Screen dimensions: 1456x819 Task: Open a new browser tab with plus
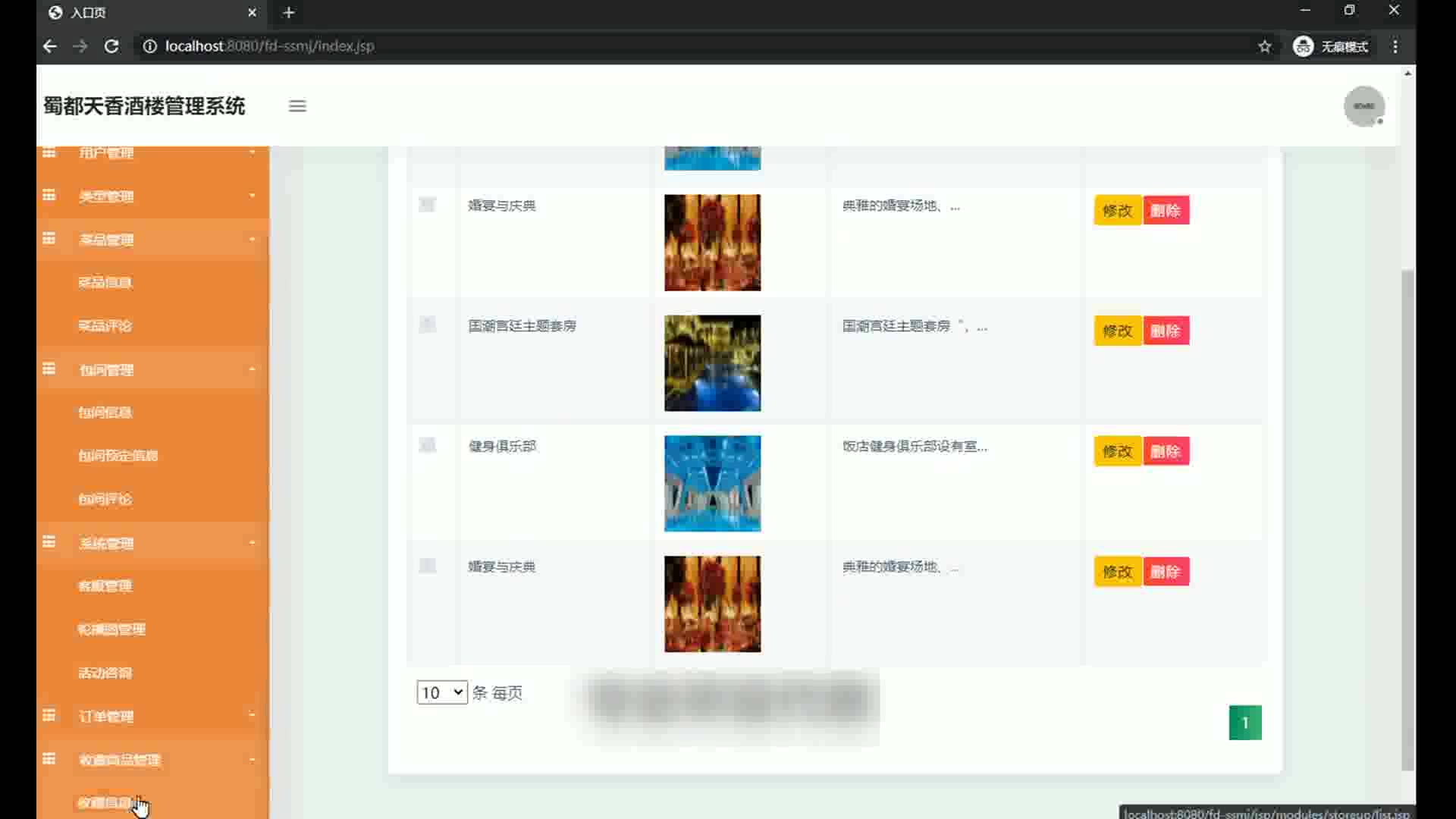click(x=289, y=12)
